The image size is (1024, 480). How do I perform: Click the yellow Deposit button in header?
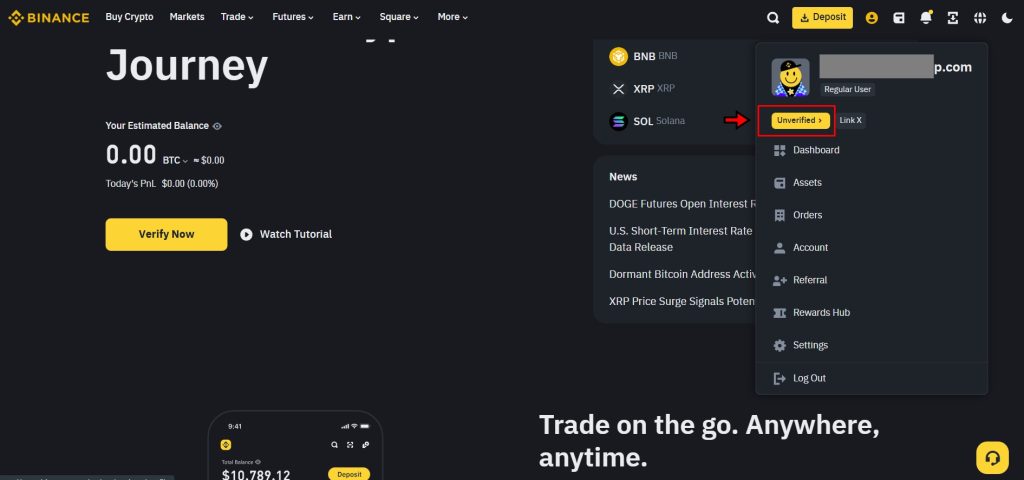[822, 18]
